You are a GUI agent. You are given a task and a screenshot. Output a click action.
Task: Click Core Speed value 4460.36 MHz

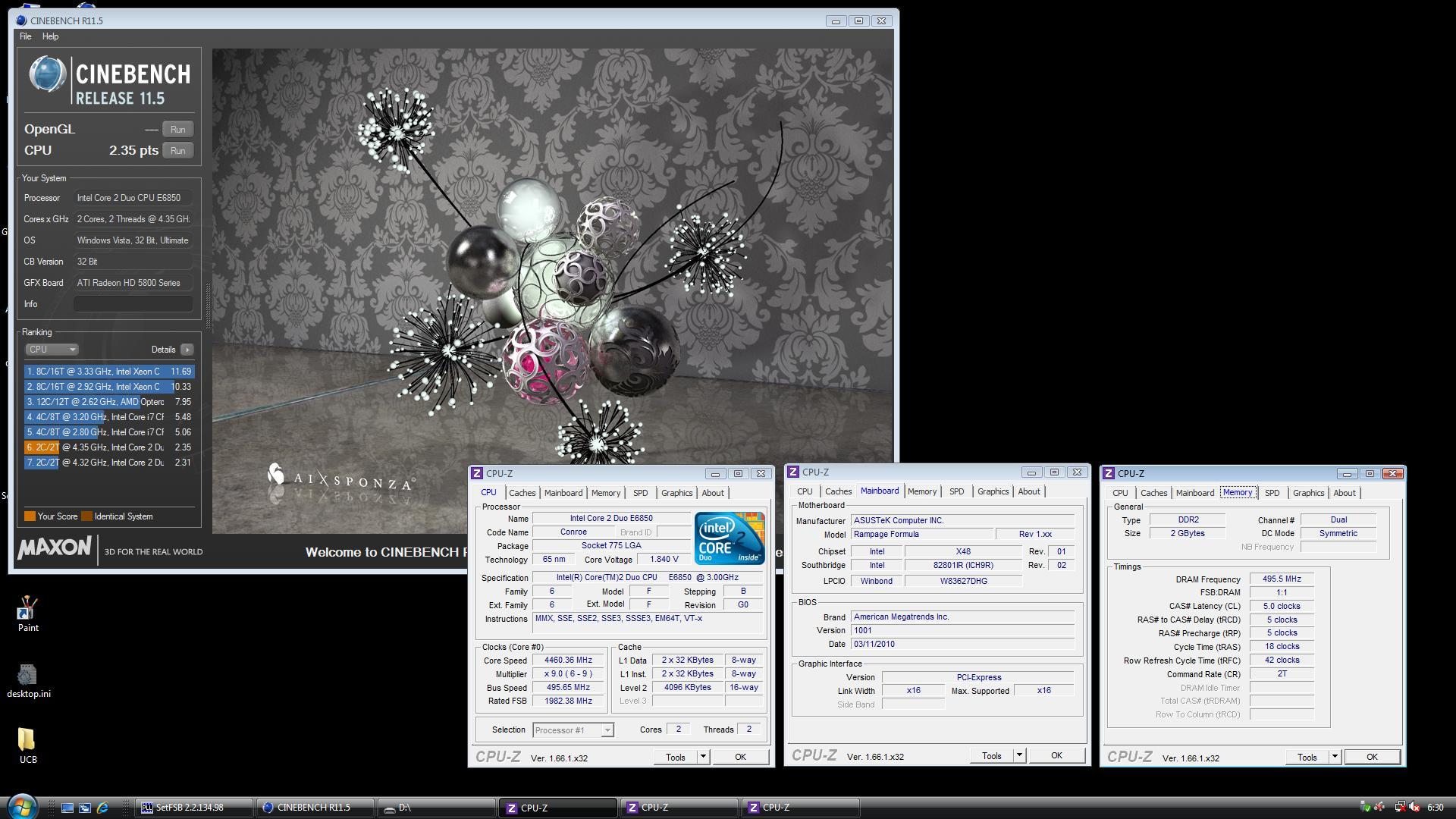tap(568, 661)
